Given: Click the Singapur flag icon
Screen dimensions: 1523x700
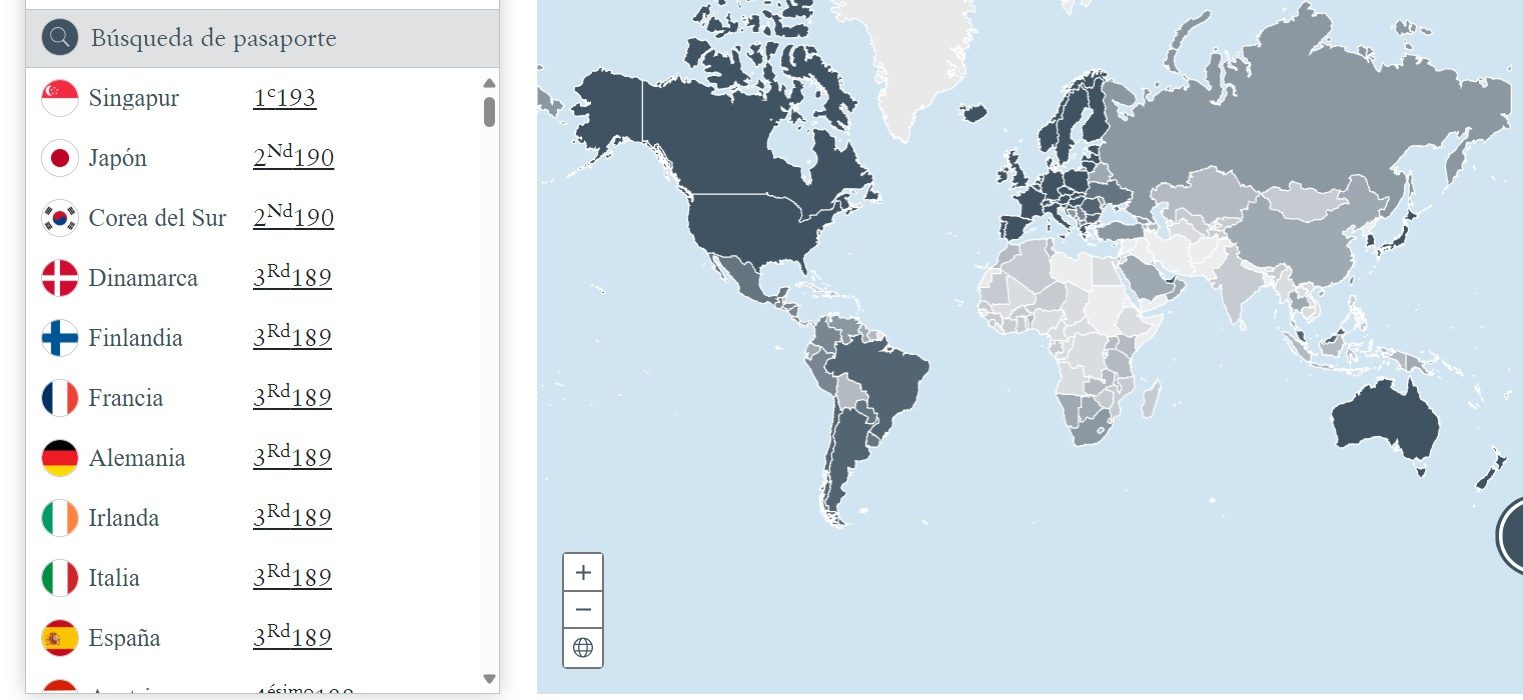Looking at the screenshot, I should click(60, 98).
